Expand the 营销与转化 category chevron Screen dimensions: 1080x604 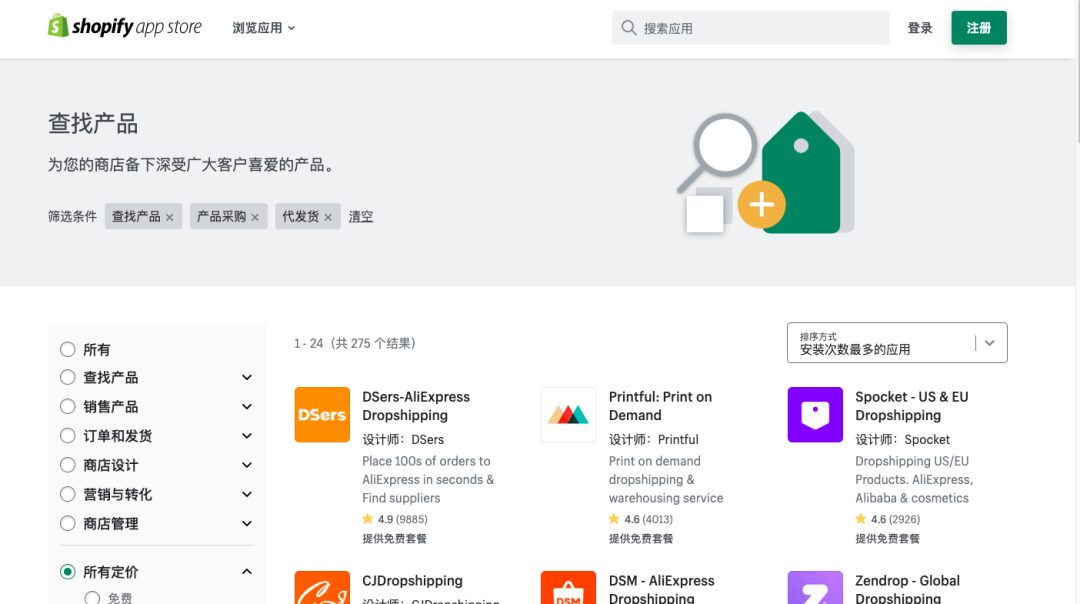pos(247,494)
